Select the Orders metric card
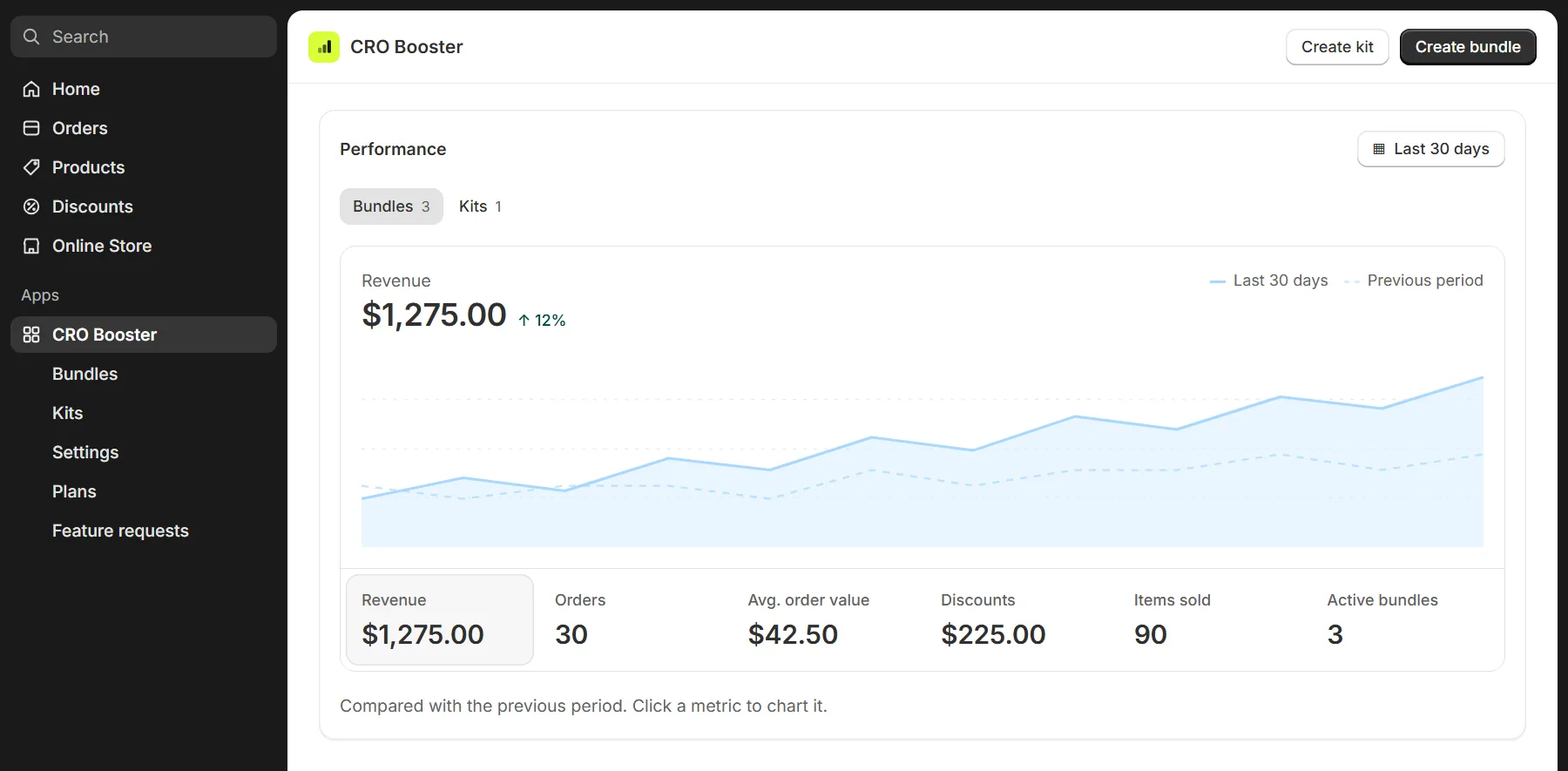The image size is (1568, 771). coord(633,619)
